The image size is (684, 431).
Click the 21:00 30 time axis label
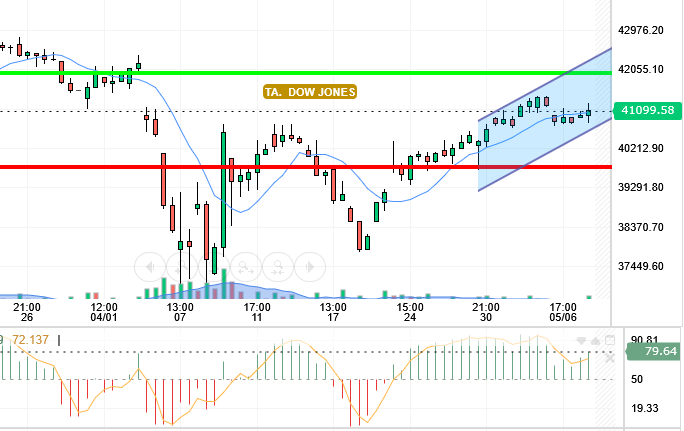coord(486,312)
